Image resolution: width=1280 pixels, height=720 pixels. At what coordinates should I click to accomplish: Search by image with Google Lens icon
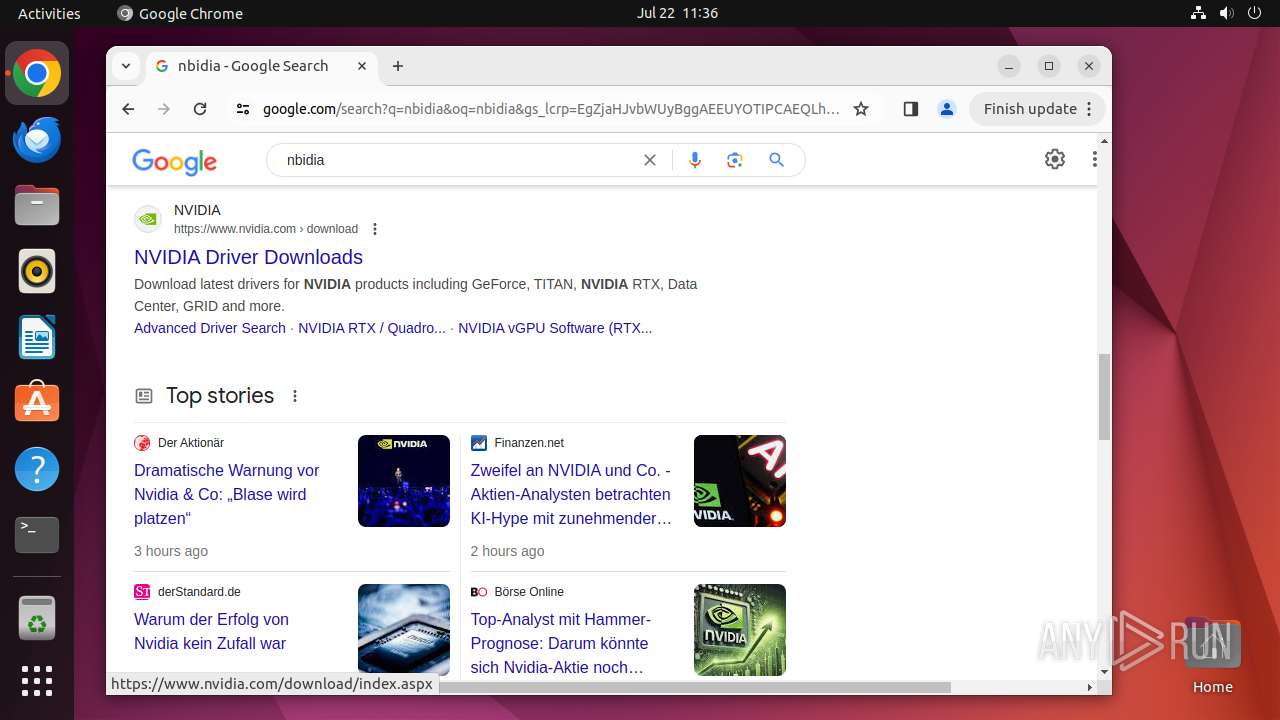click(x=735, y=160)
